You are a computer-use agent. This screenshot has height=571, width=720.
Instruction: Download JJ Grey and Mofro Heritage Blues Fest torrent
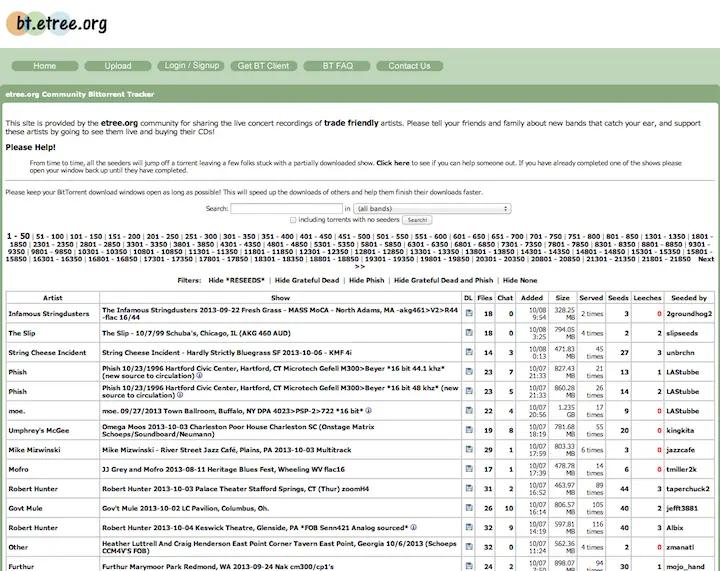point(469,469)
